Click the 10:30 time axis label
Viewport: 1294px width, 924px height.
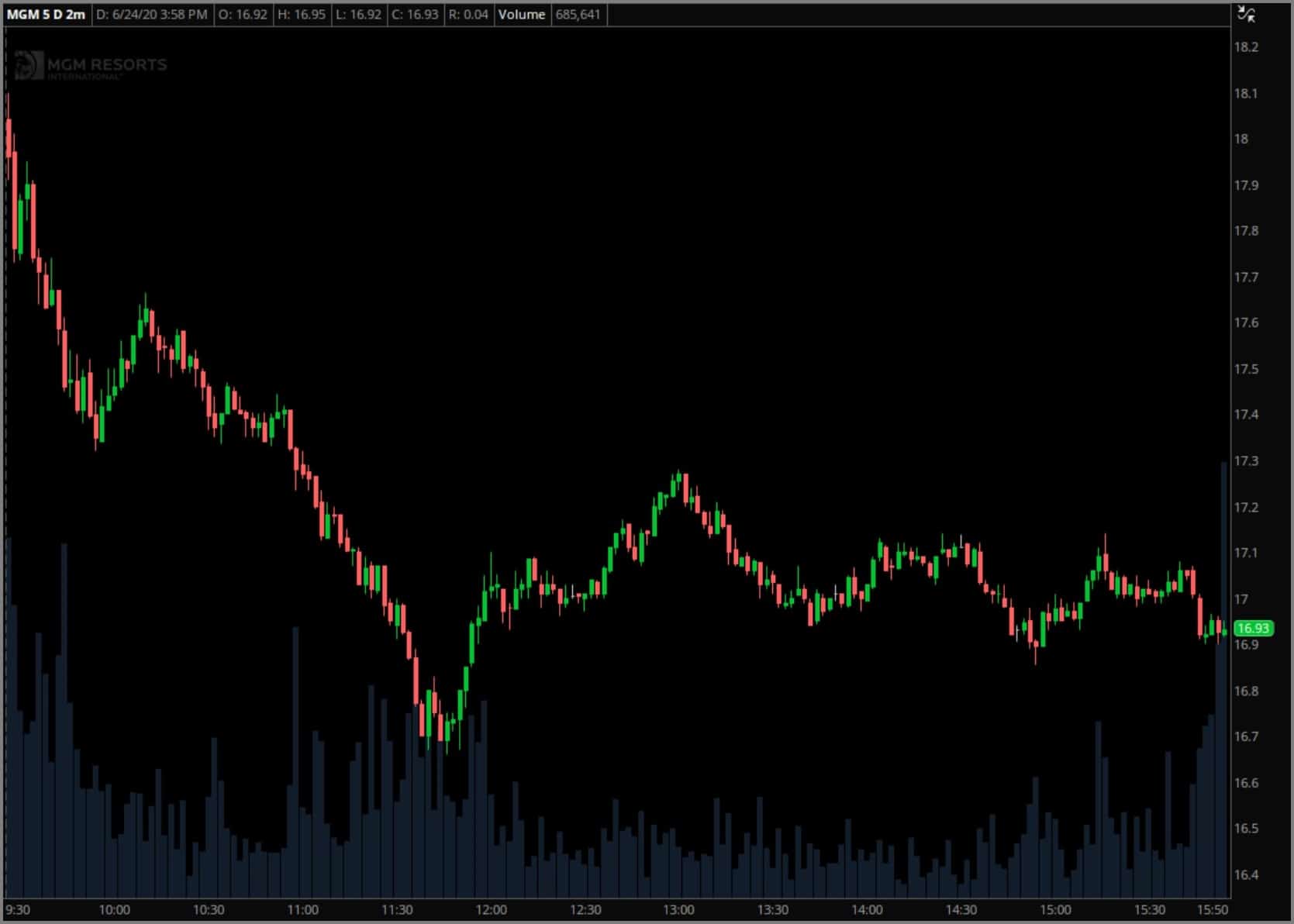click(x=209, y=909)
